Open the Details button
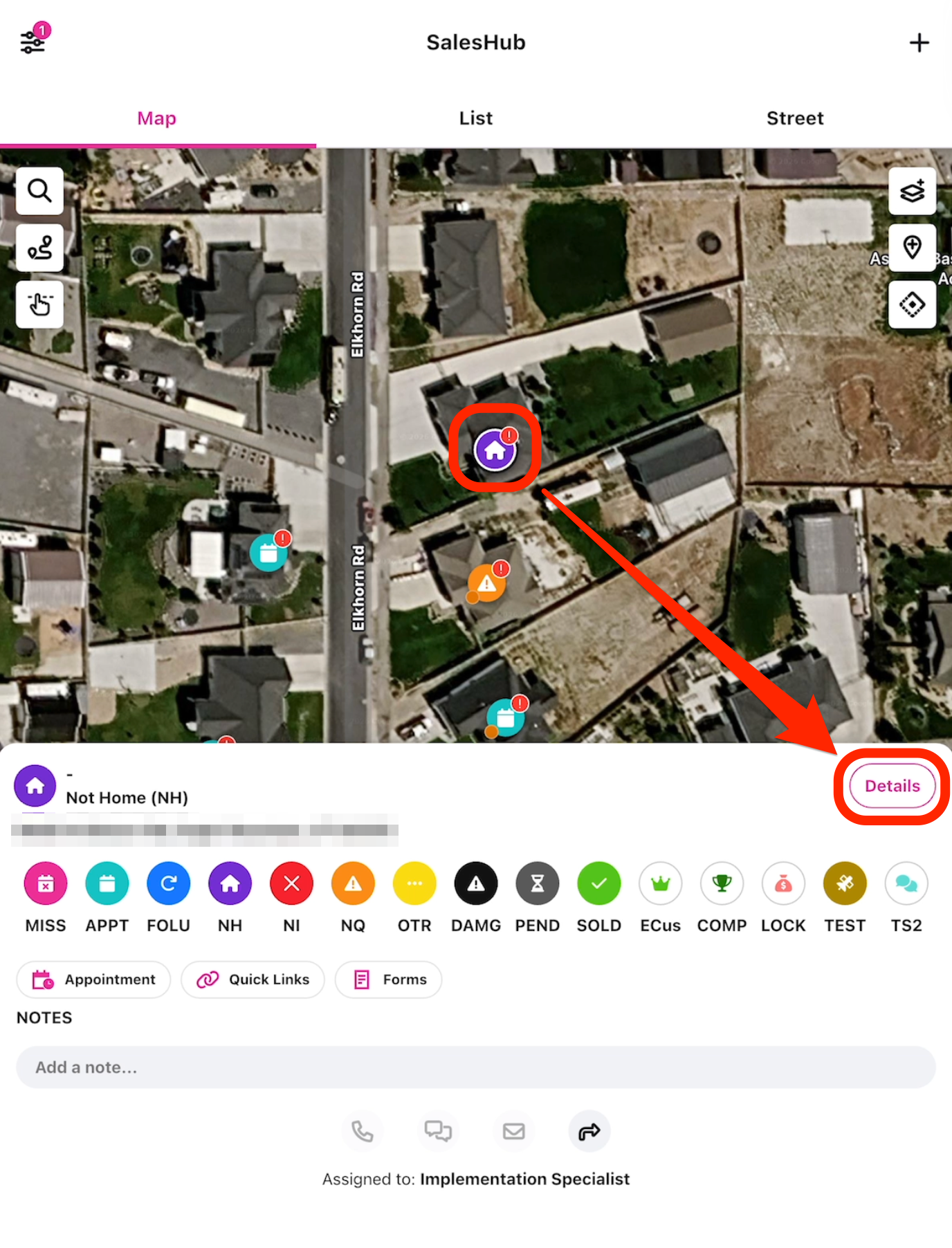This screenshot has width=952, height=1248. (x=892, y=786)
